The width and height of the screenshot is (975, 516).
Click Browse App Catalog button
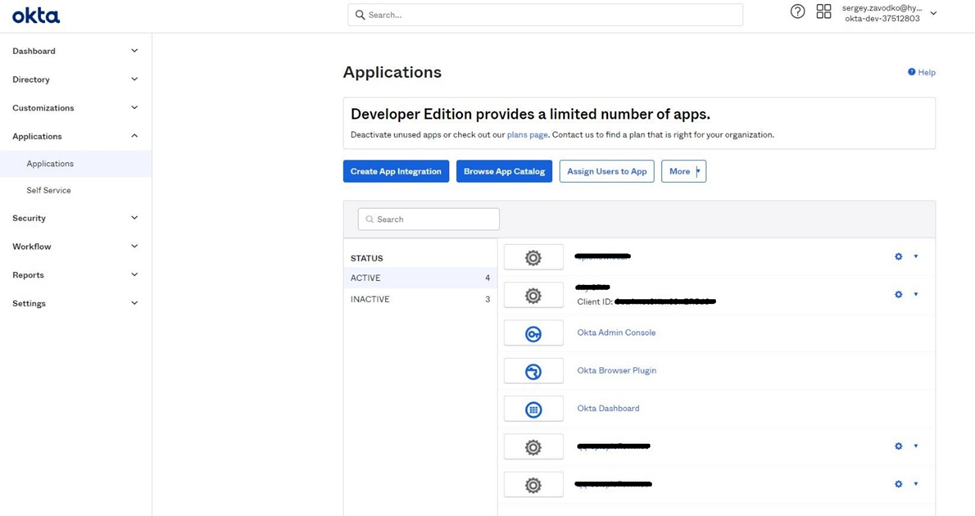coord(504,172)
